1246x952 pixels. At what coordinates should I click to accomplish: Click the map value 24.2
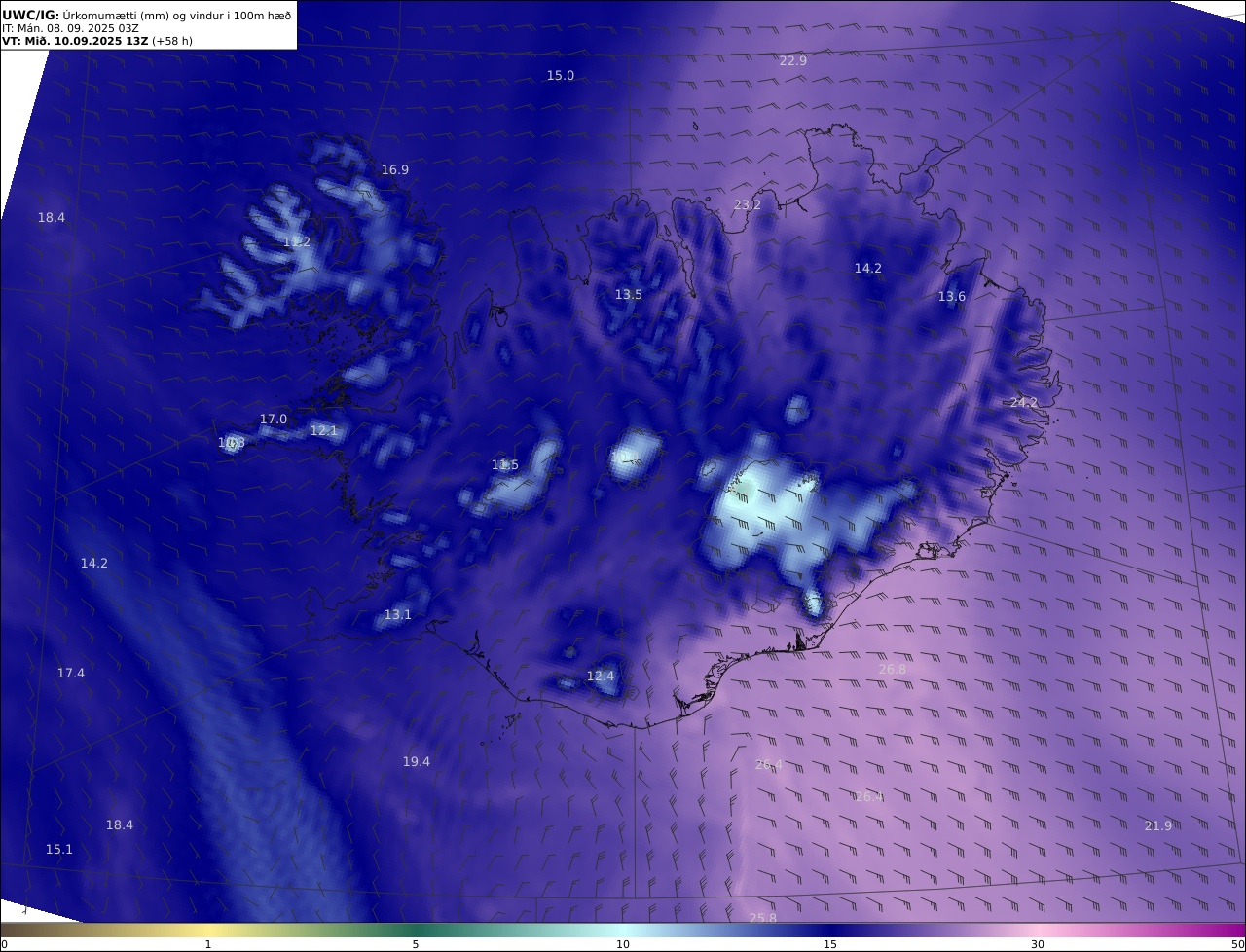pos(1023,402)
